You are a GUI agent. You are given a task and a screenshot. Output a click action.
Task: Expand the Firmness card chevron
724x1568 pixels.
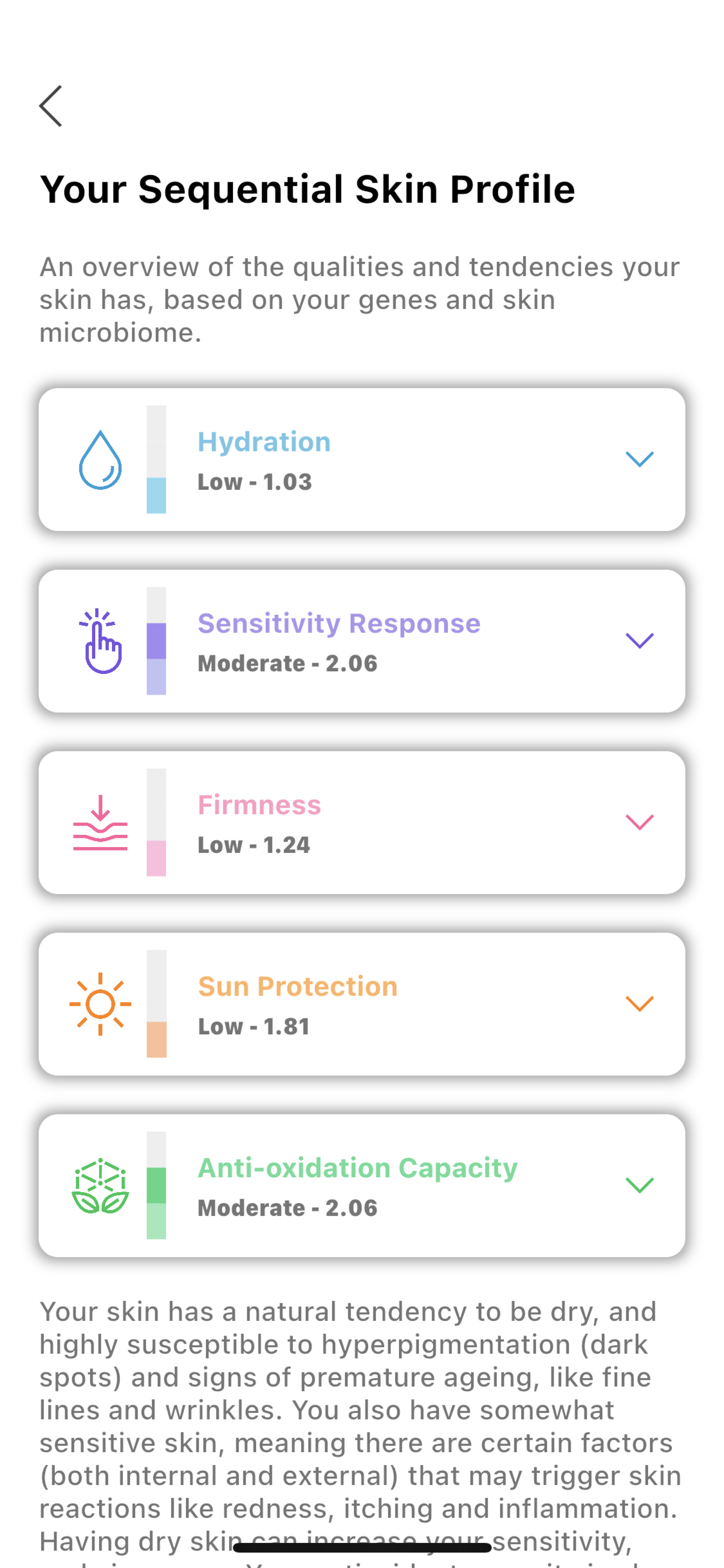click(639, 822)
